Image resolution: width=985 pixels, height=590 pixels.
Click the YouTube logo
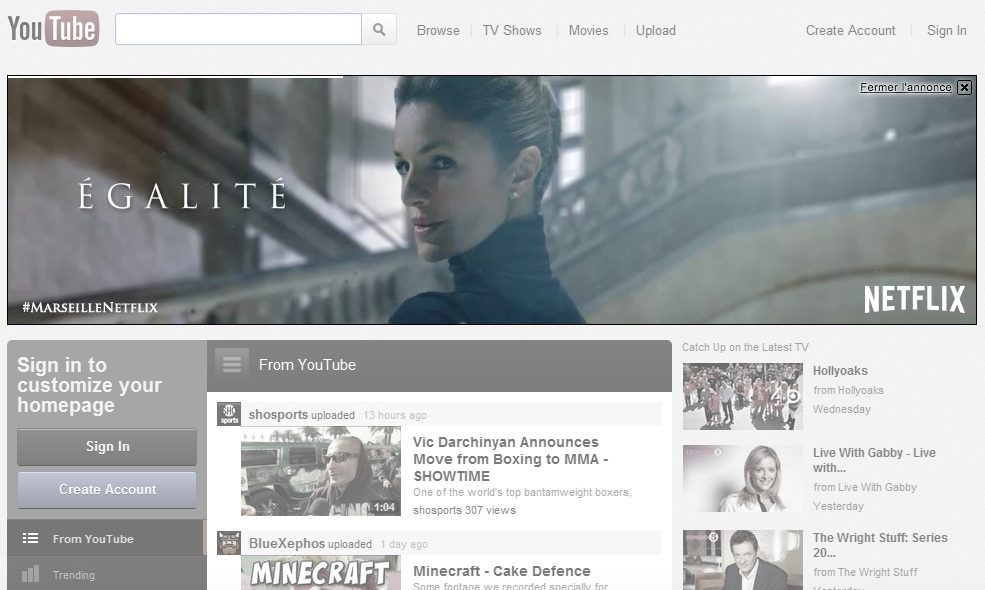[53, 29]
